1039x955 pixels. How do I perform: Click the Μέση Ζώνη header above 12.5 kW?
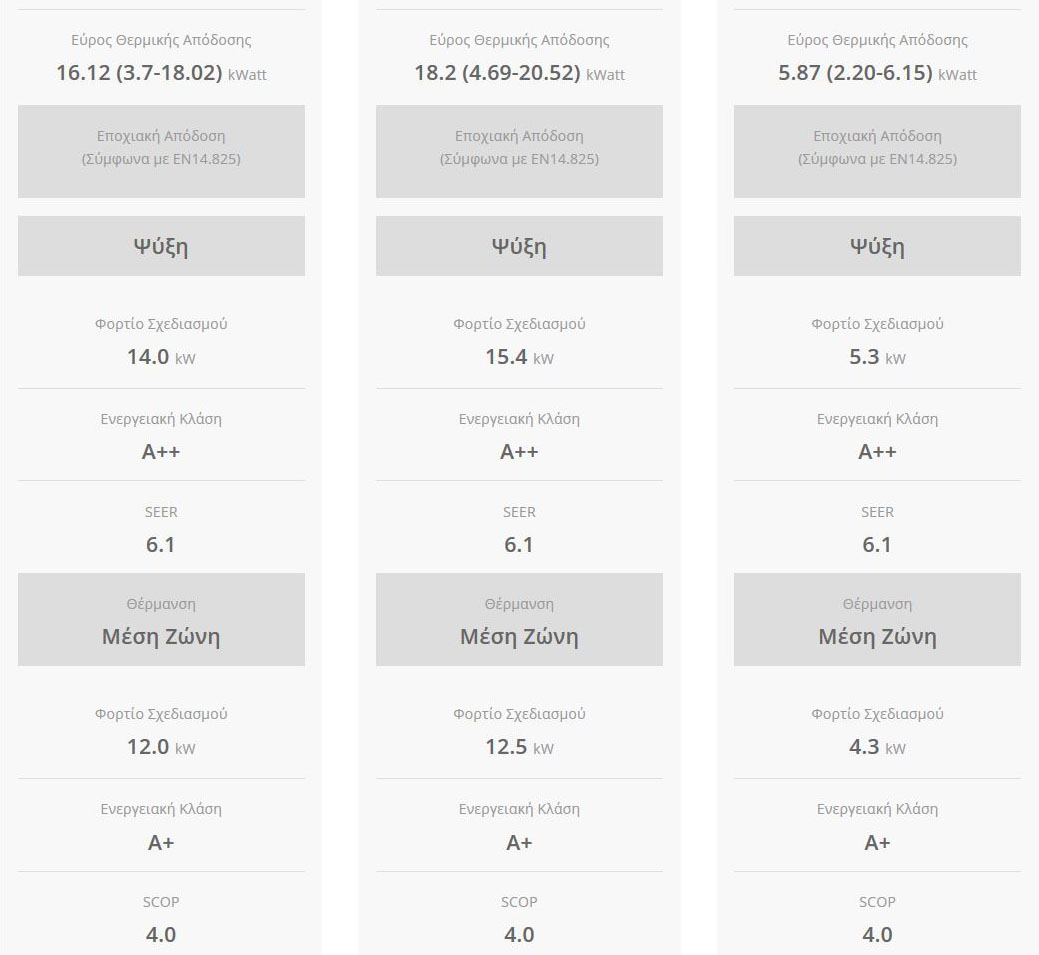click(x=519, y=636)
